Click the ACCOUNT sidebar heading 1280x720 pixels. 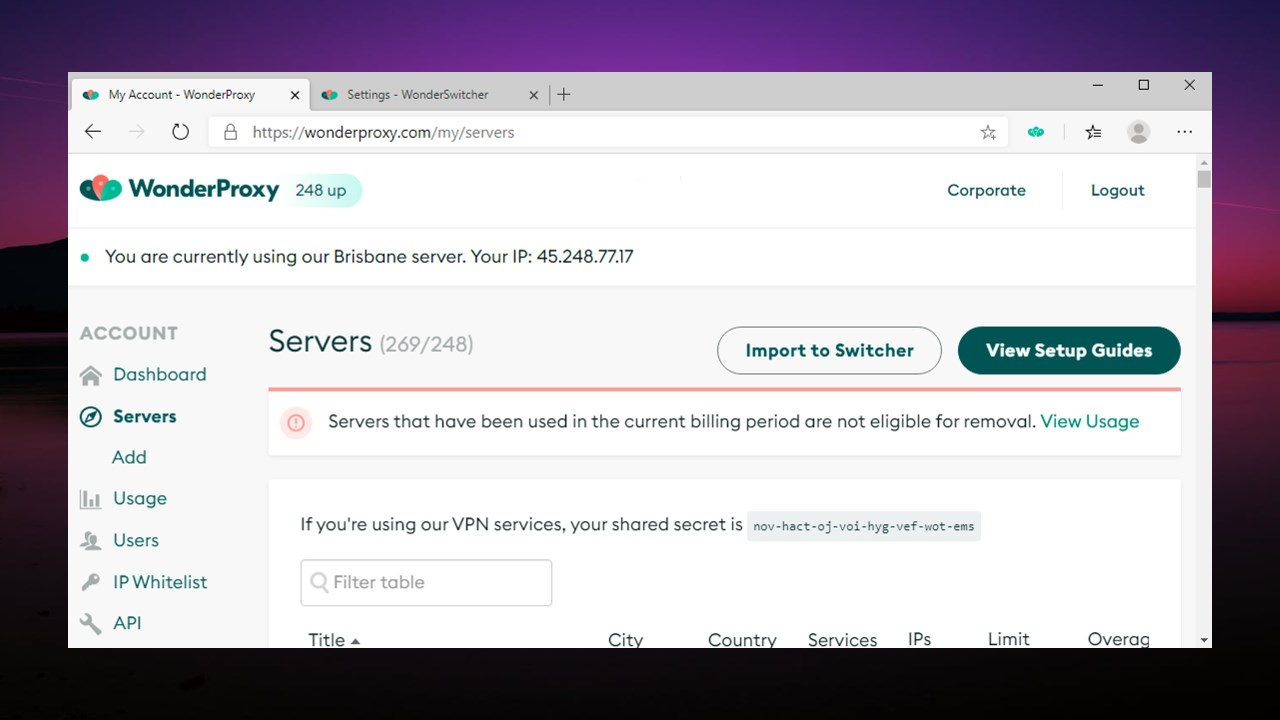tap(129, 333)
